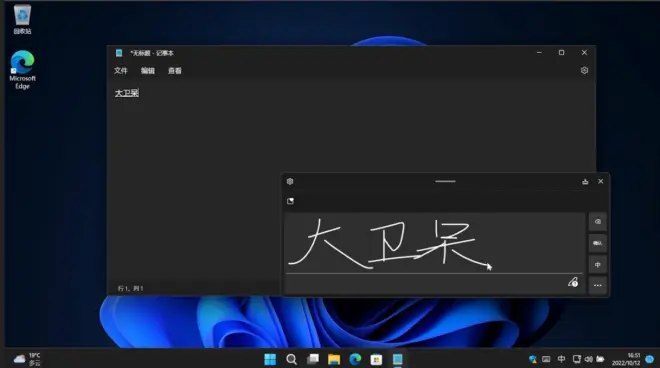The width and height of the screenshot is (660, 368).
Task: Click the touch keyboard tray icon
Action: (x=546, y=359)
